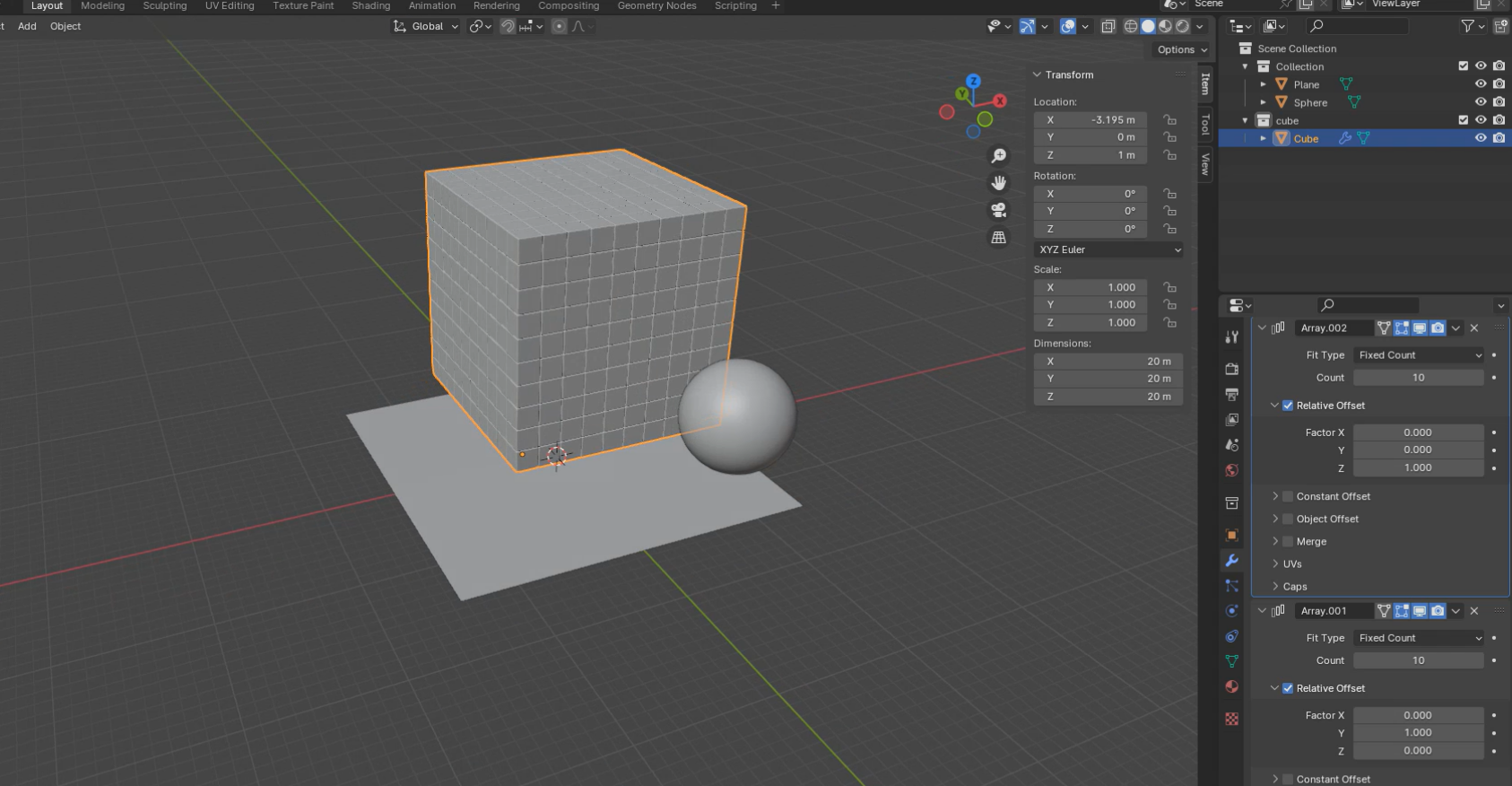Open the Object menu
Viewport: 1512px width, 786px height.
[65, 27]
